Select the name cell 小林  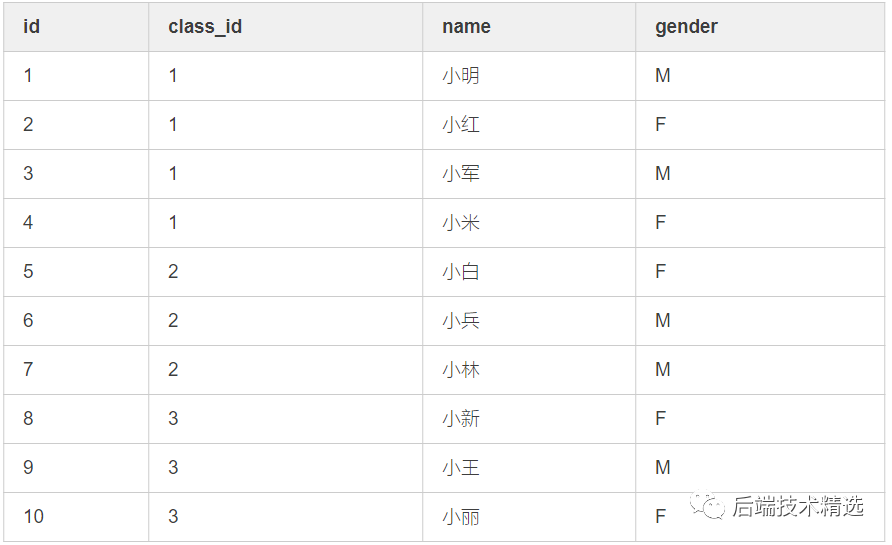tap(461, 370)
